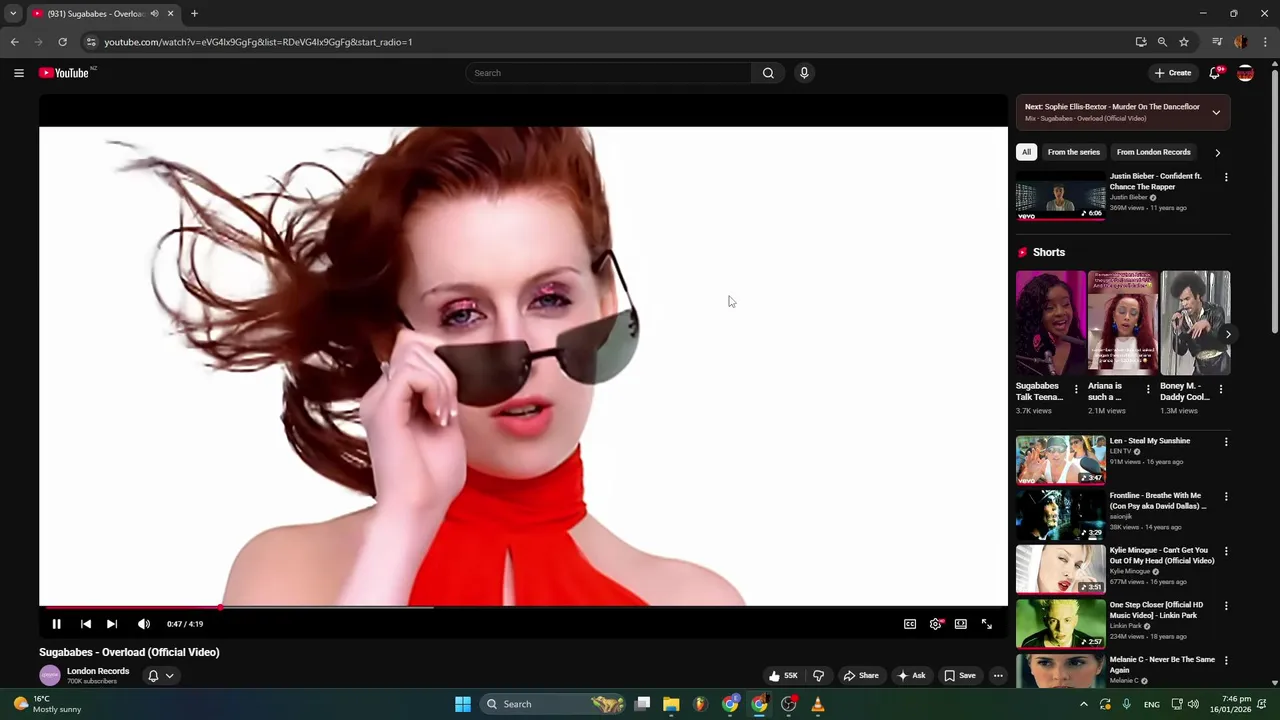Viewport: 1280px width, 720px height.
Task: Seek using the video progress bar
Action: coord(523,607)
